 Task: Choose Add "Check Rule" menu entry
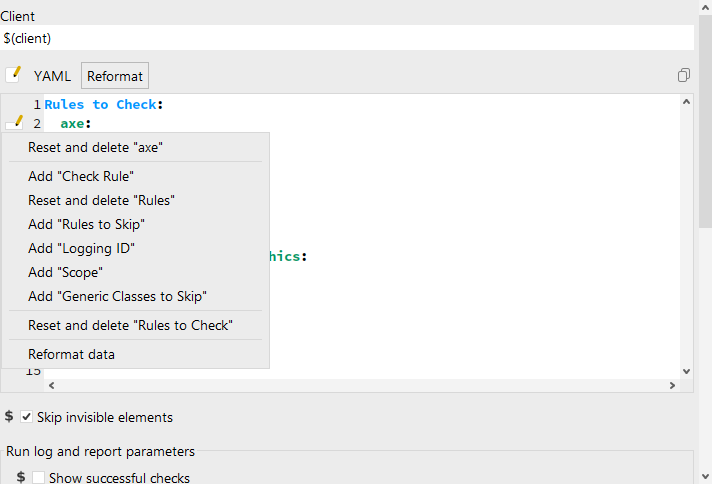pos(81,176)
